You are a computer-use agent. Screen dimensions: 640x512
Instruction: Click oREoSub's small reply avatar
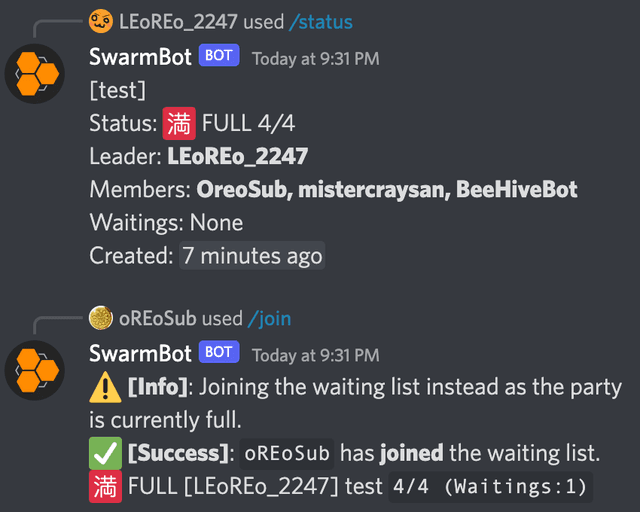100,318
